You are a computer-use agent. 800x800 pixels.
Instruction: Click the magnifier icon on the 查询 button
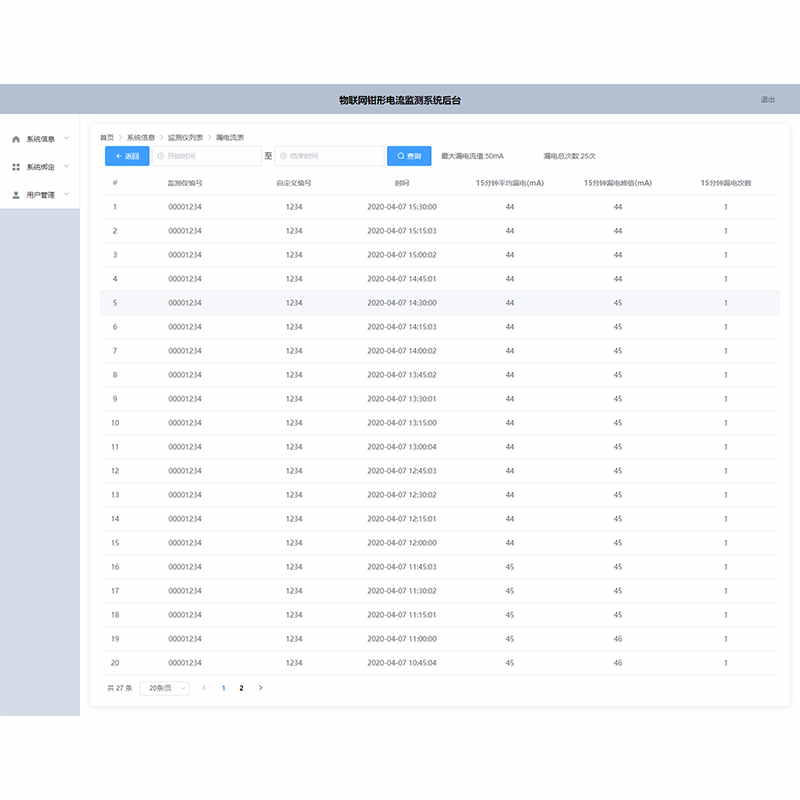click(401, 156)
